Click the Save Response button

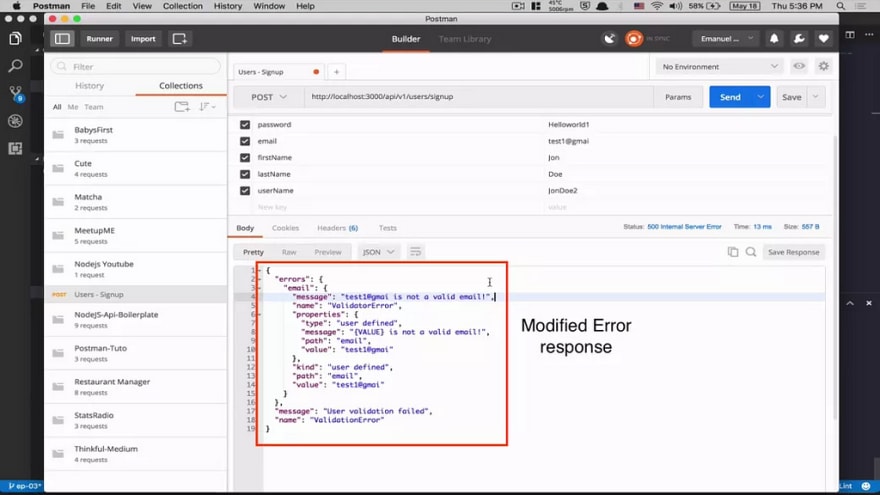[x=794, y=252]
